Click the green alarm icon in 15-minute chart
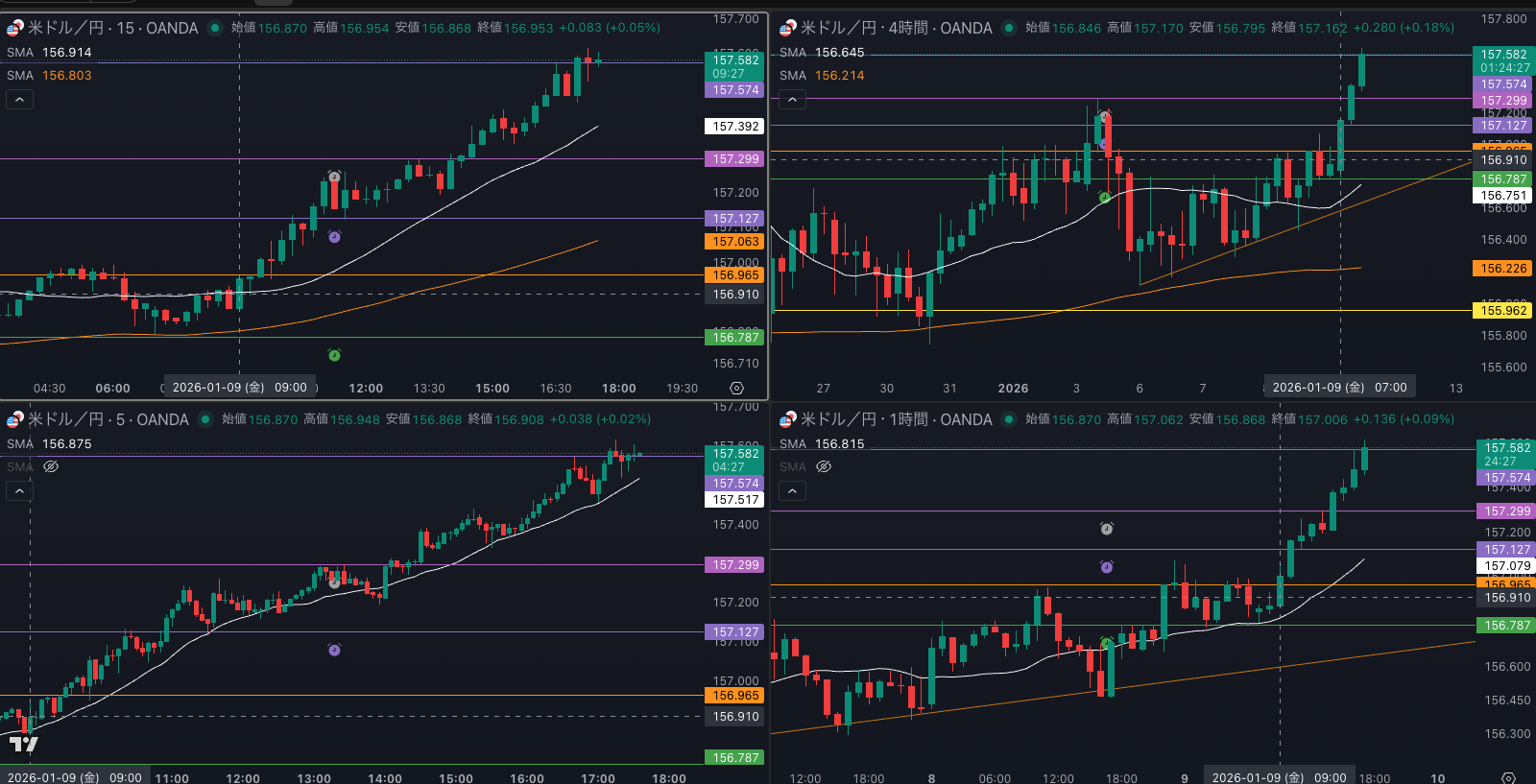The image size is (1536, 784). click(334, 355)
